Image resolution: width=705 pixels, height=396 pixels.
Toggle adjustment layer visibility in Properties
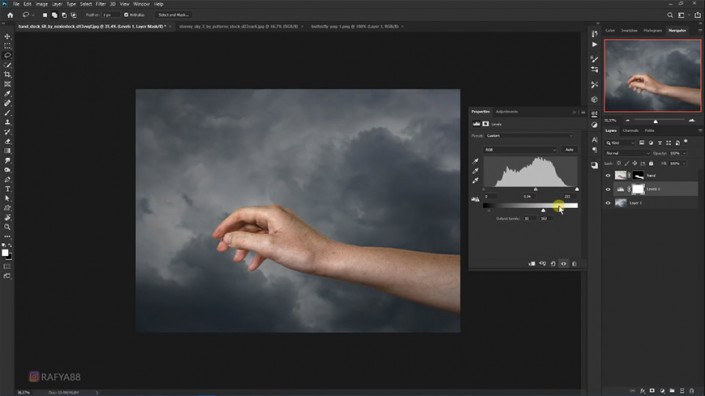tap(563, 264)
